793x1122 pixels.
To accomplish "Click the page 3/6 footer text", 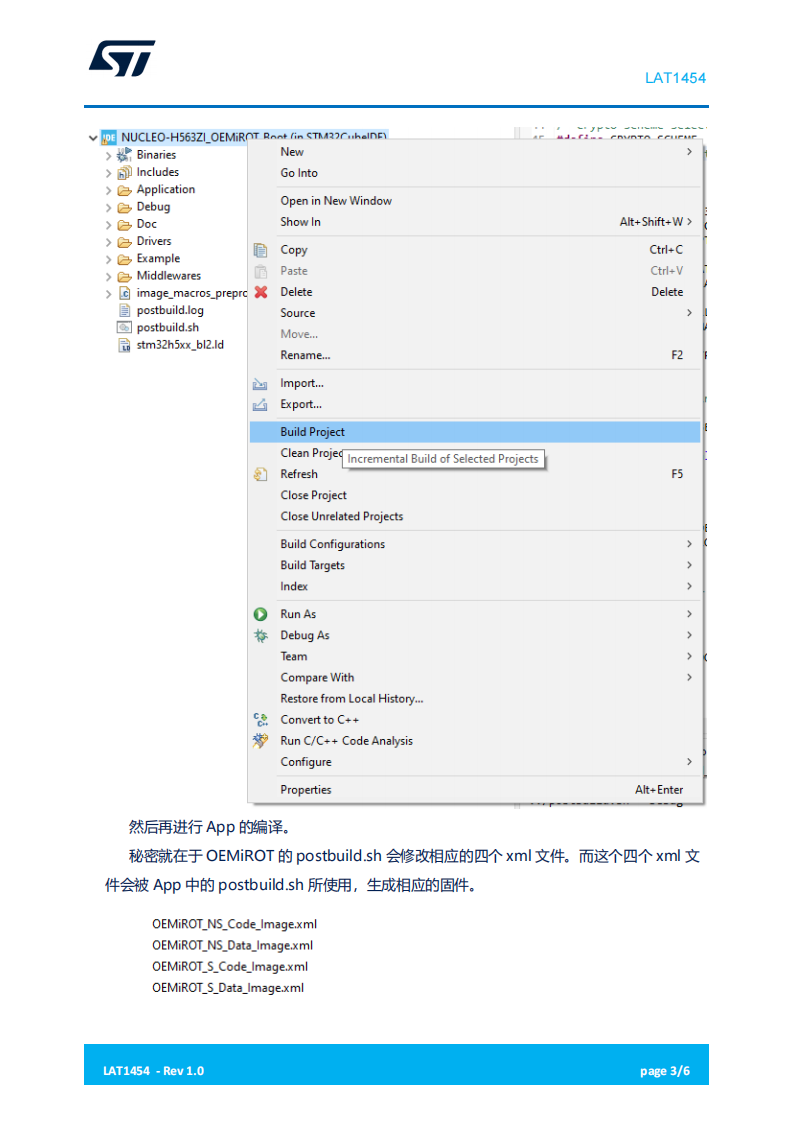I will pos(665,1071).
